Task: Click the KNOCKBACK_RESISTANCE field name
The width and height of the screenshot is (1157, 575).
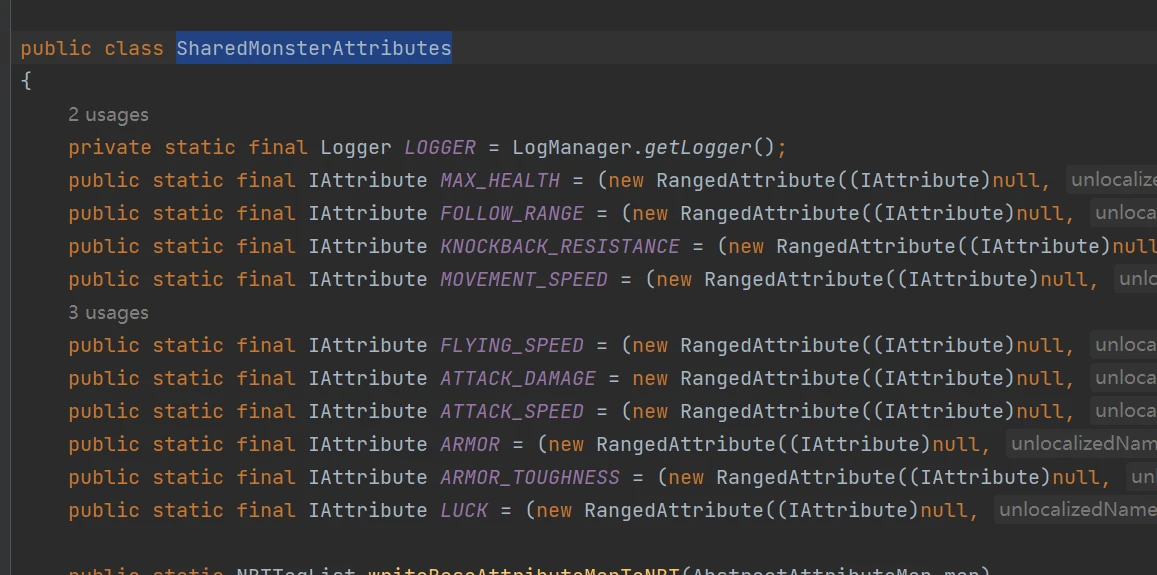Action: pos(559,246)
